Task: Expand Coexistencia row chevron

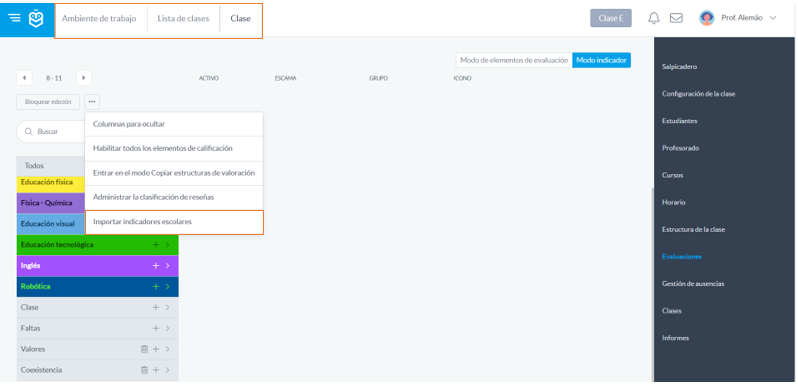Action: 167,370
